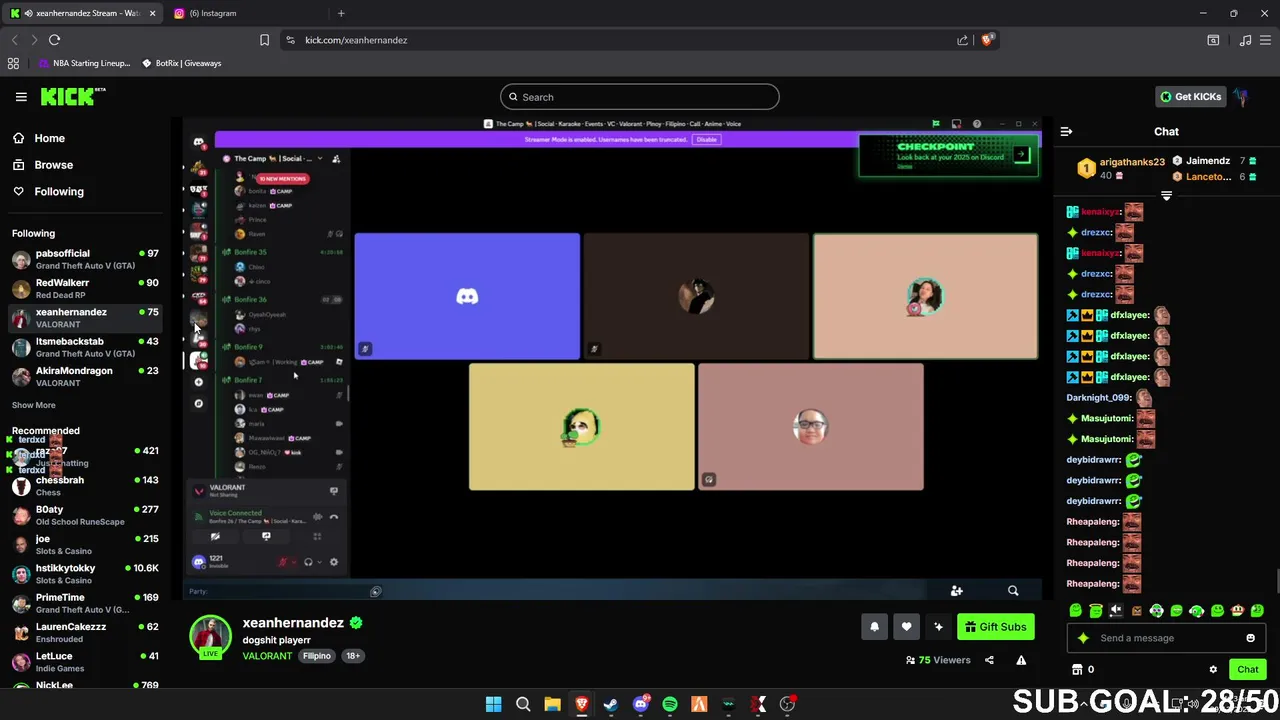
Task: Click the chat scrollbar
Action: coord(1276,580)
